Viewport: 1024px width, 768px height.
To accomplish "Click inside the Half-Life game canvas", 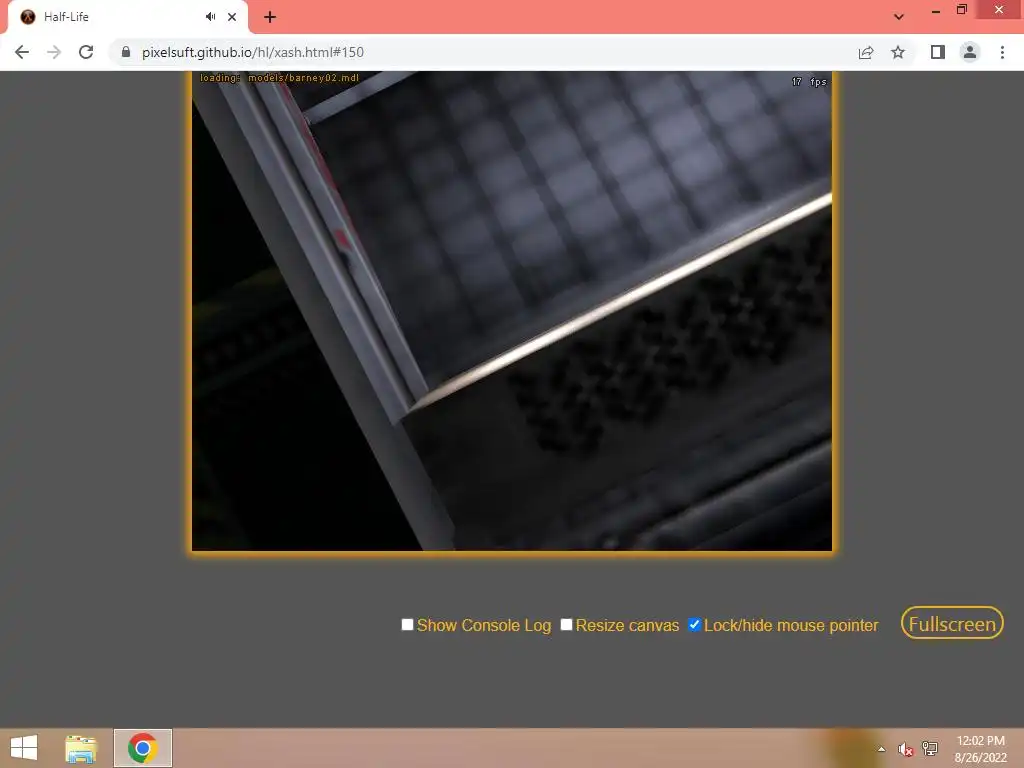I will [512, 311].
